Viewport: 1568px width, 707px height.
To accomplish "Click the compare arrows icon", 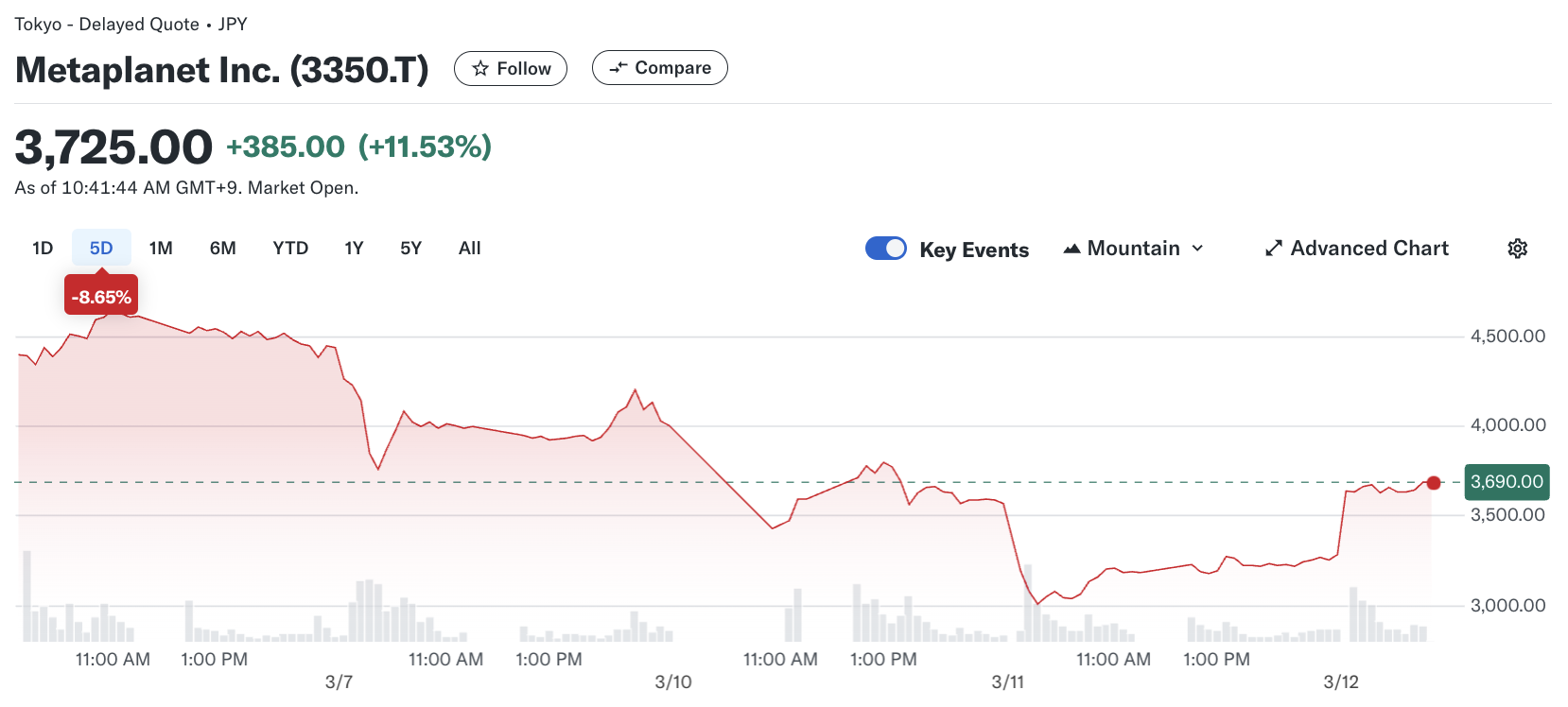I will pyautogui.click(x=618, y=68).
